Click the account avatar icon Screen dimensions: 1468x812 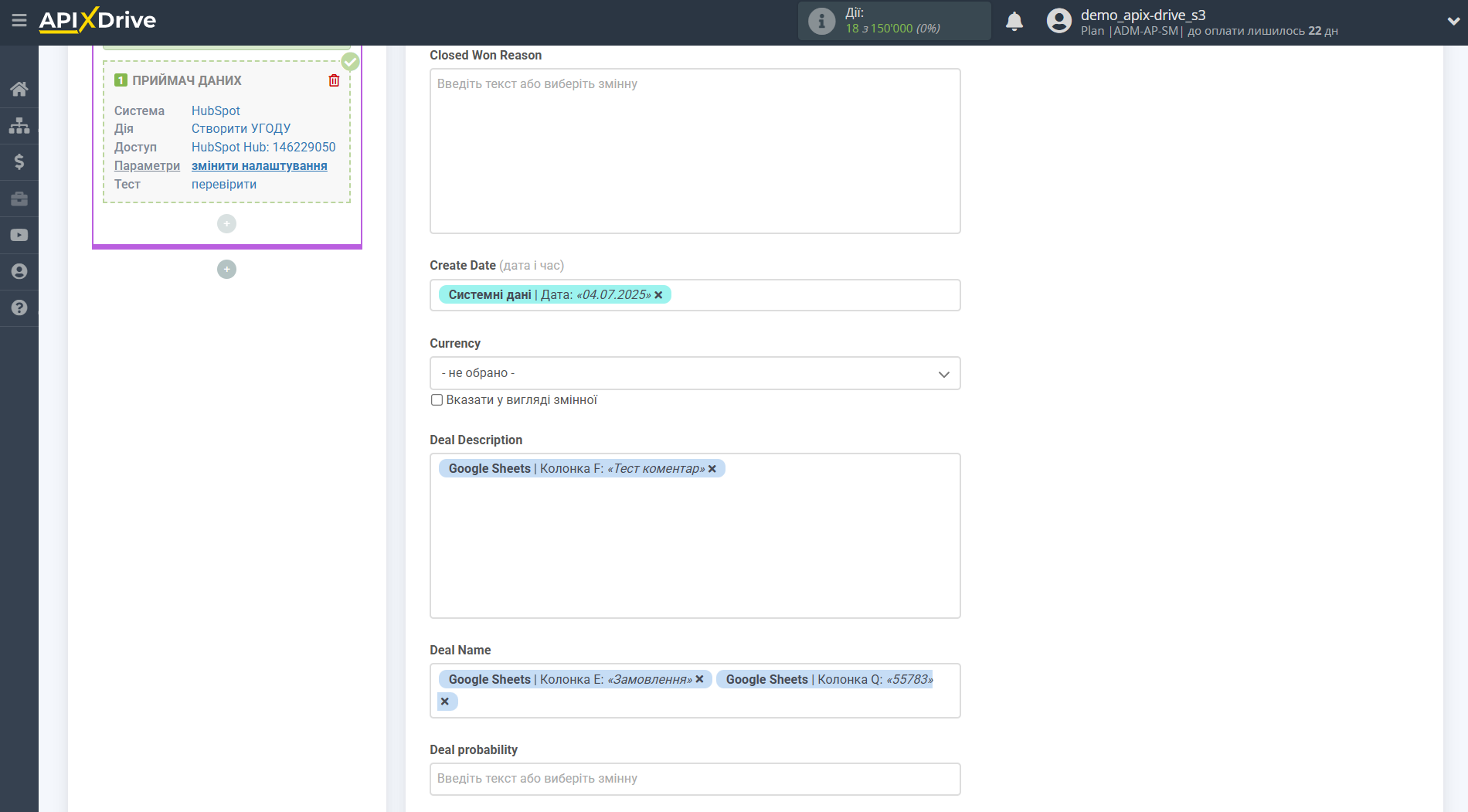pos(1059,21)
